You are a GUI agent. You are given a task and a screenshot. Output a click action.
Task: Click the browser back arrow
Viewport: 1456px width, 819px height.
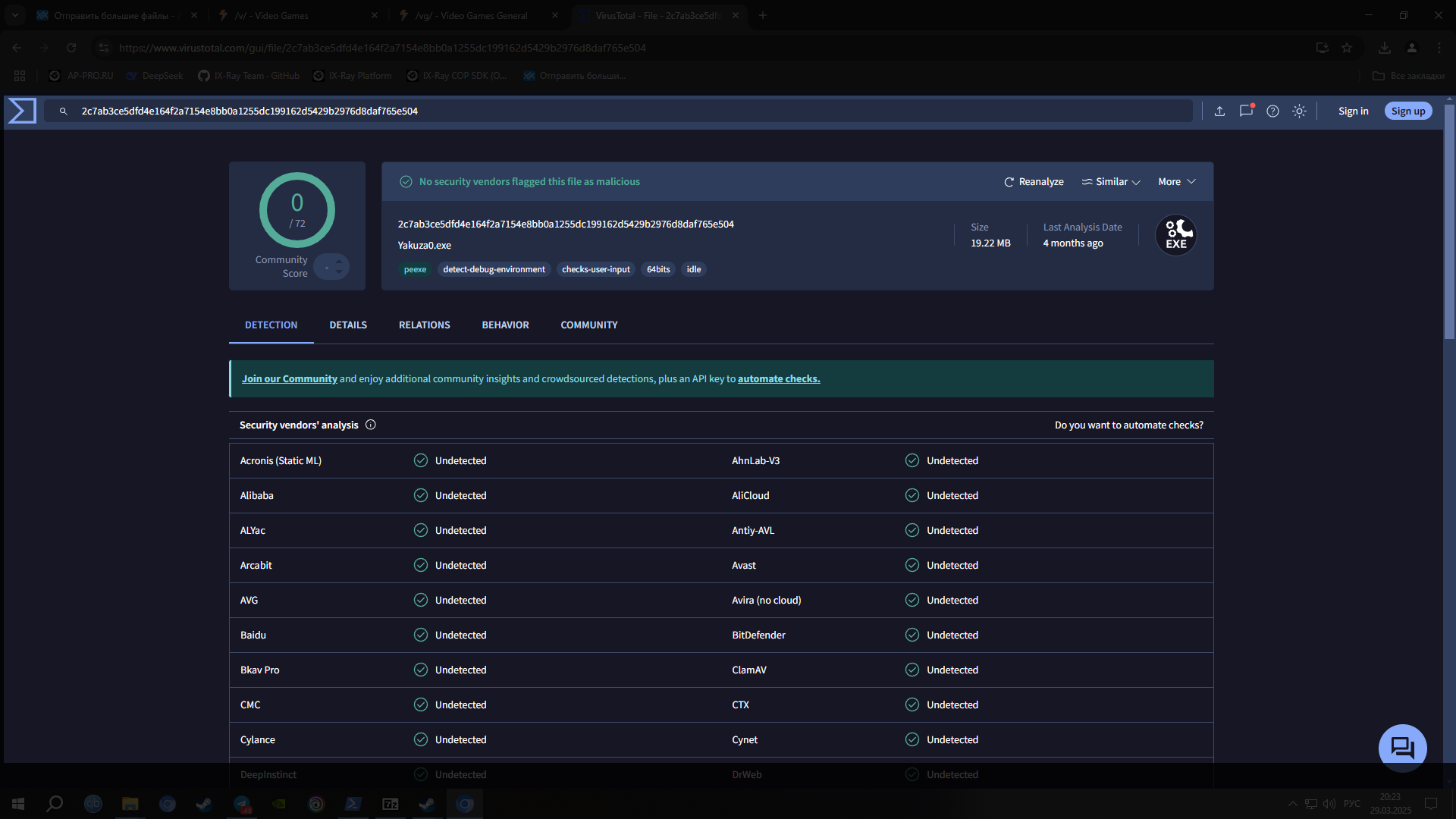(17, 48)
